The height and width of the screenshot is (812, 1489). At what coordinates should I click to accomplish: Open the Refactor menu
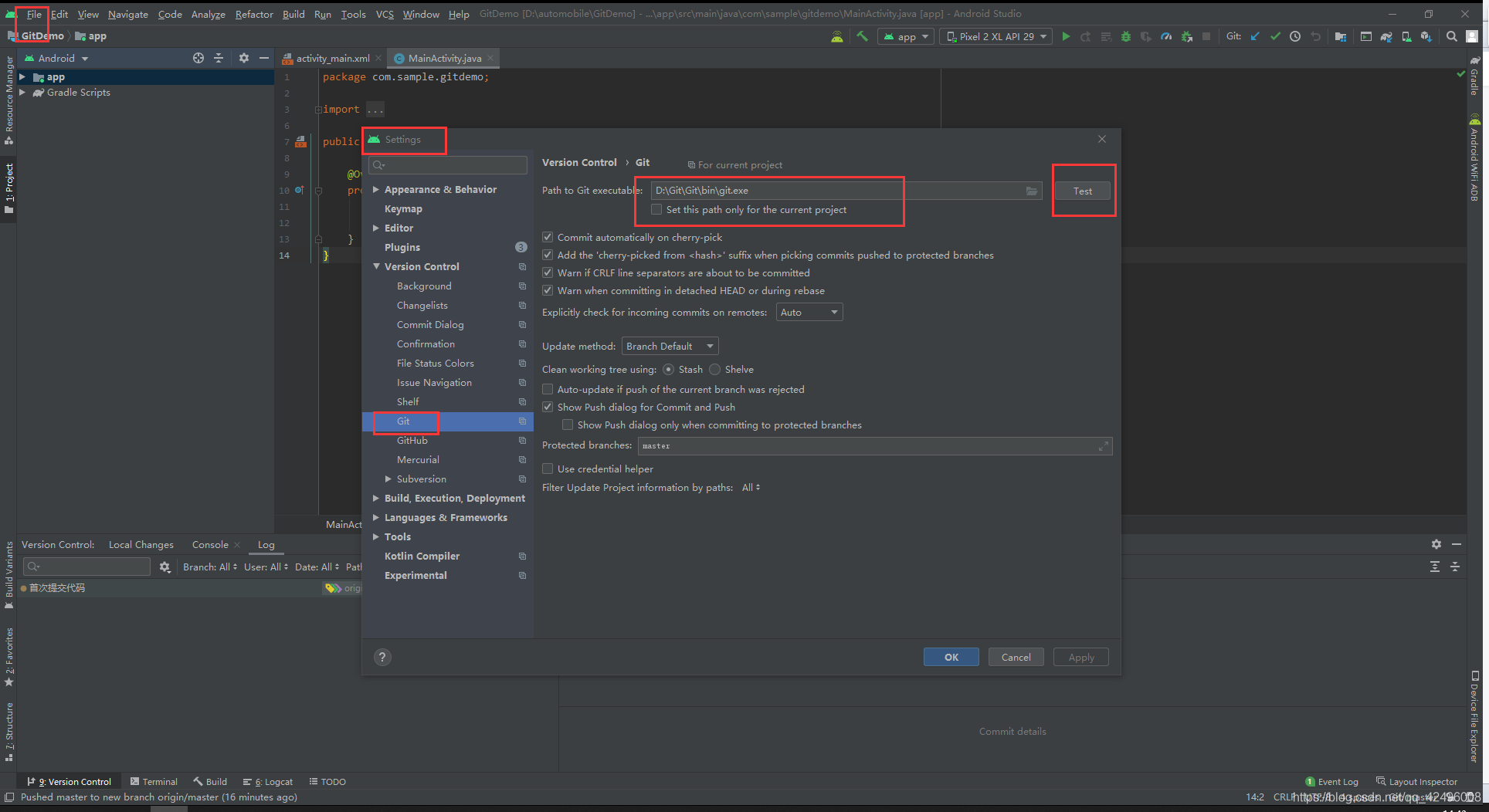click(254, 14)
